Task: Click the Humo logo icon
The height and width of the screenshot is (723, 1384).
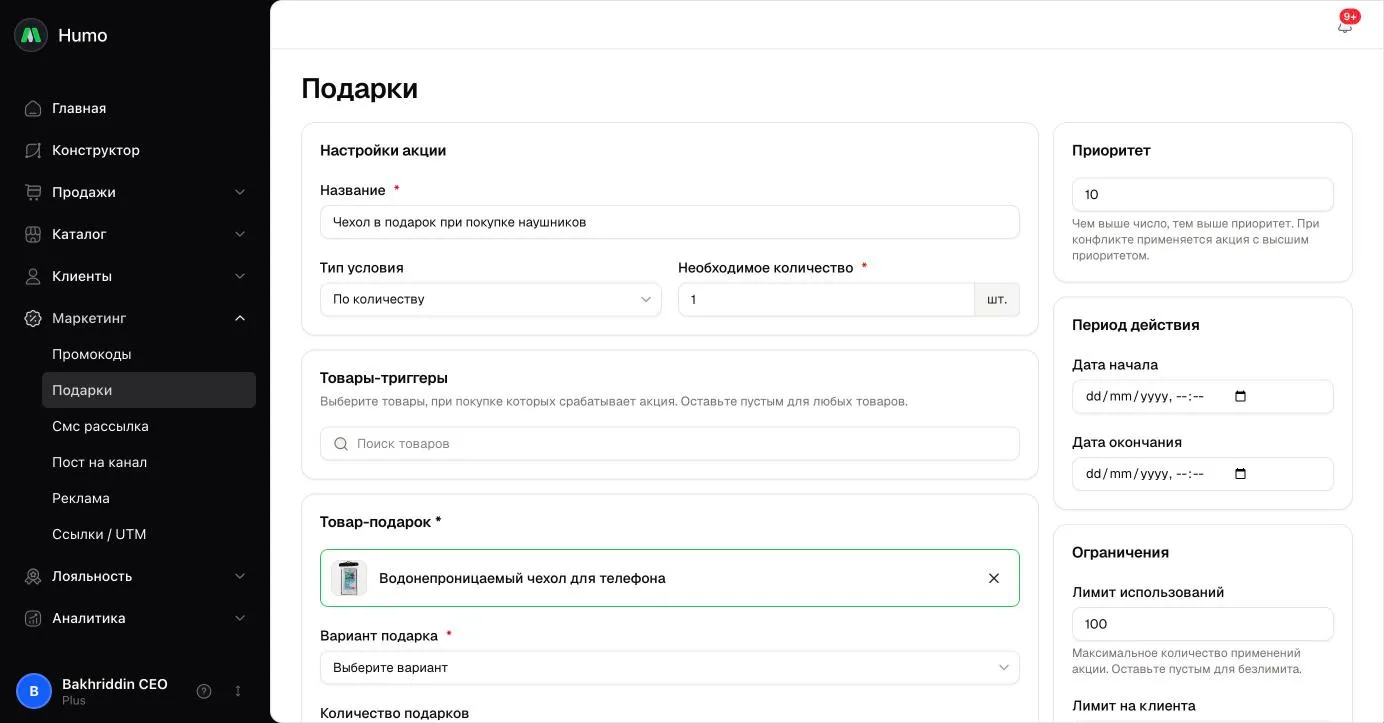Action: click(x=31, y=35)
